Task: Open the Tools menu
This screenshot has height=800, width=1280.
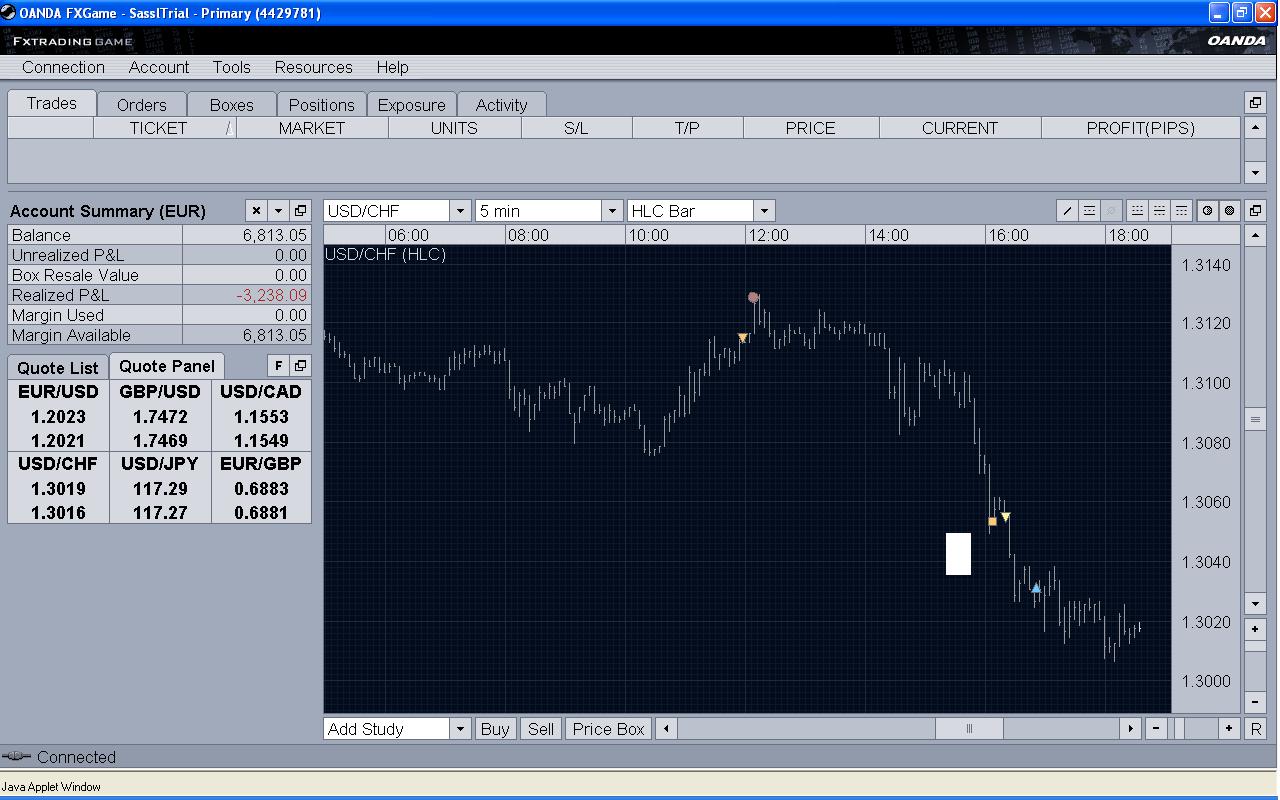Action: click(231, 67)
